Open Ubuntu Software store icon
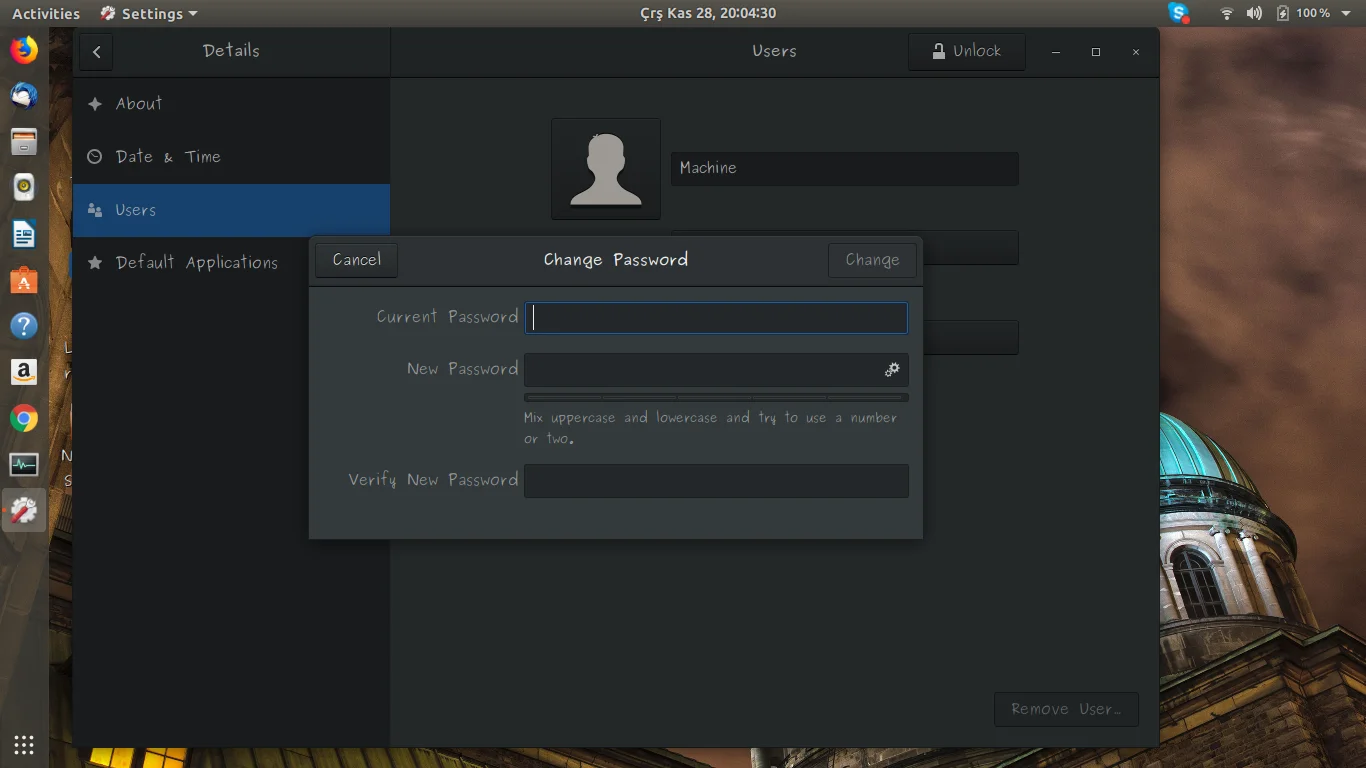Viewport: 1366px width, 768px height. point(24,280)
